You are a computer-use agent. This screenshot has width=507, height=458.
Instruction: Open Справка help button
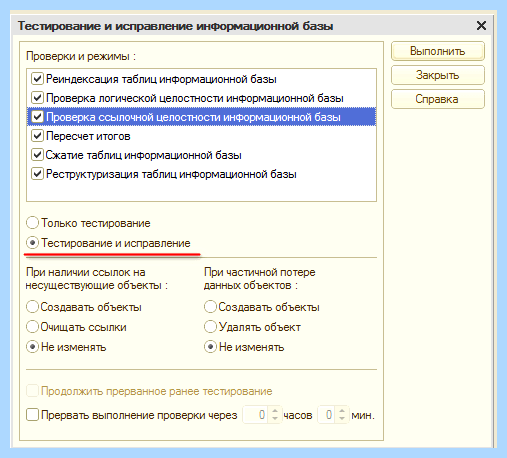[x=438, y=99]
